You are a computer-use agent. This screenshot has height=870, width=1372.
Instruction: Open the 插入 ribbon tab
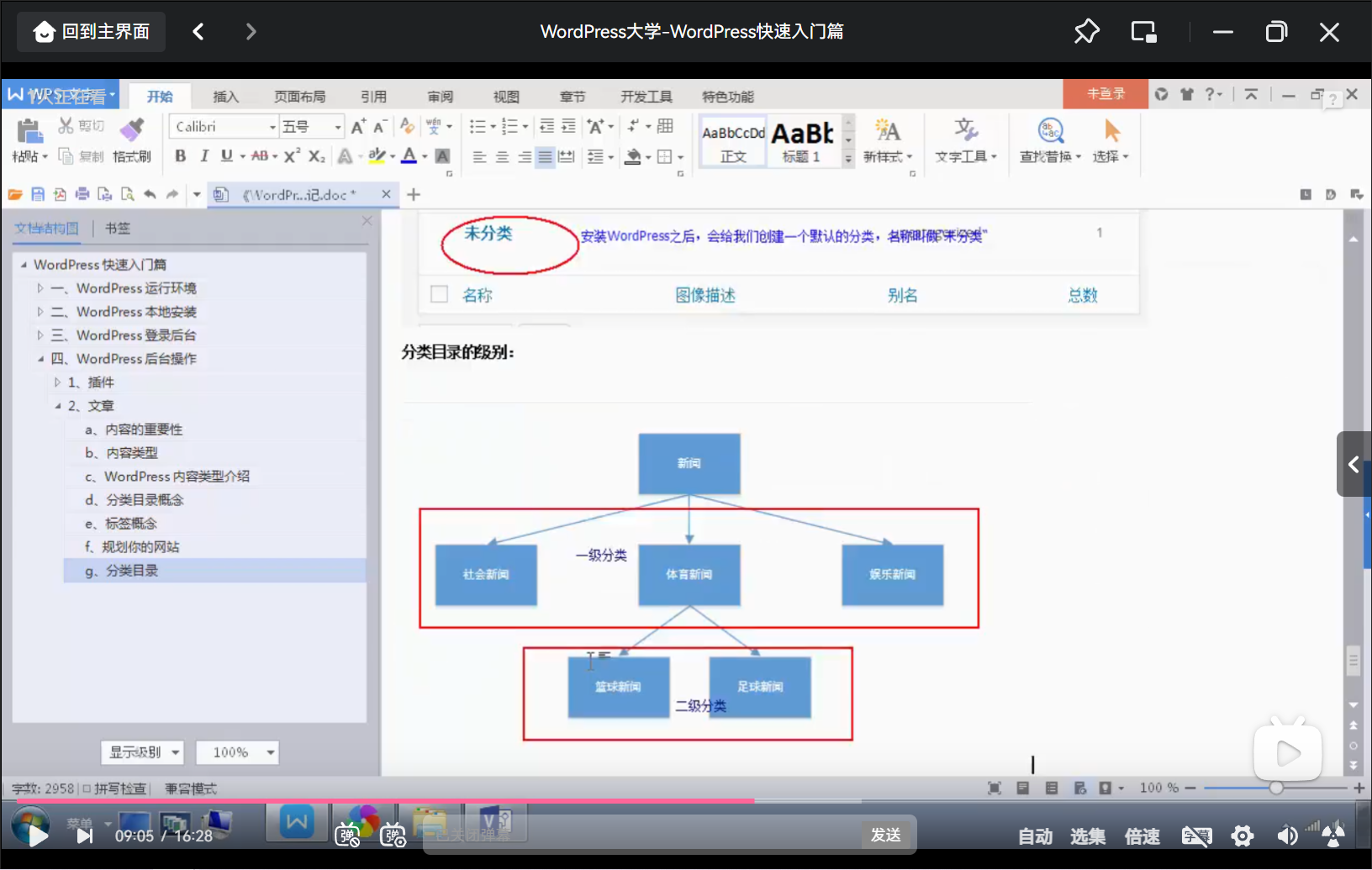(225, 97)
